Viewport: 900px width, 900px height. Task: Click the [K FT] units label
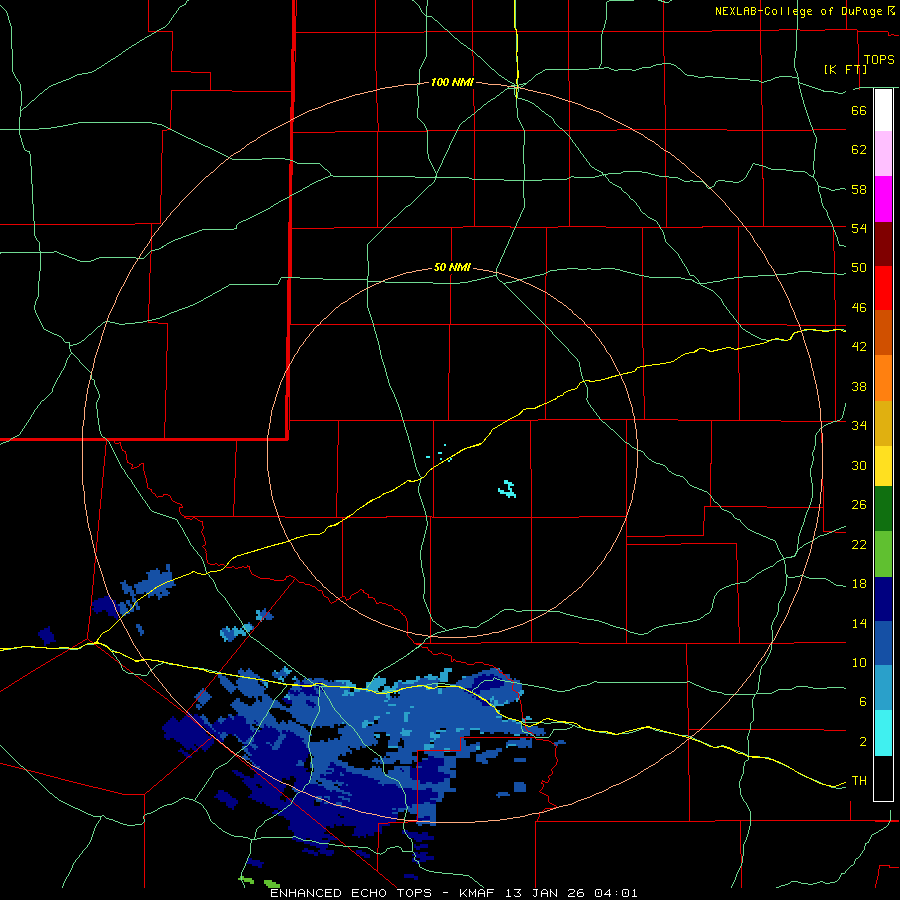coord(845,69)
